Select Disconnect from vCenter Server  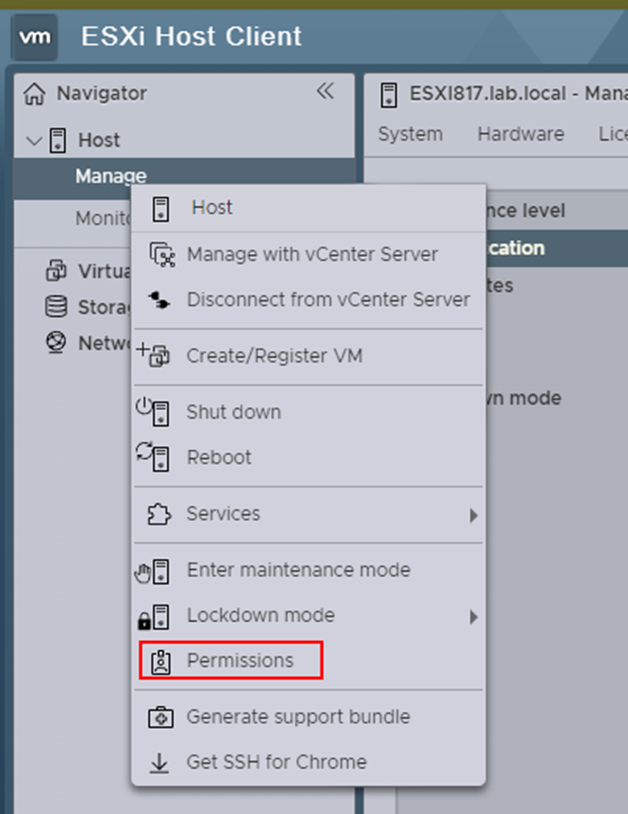(327, 299)
